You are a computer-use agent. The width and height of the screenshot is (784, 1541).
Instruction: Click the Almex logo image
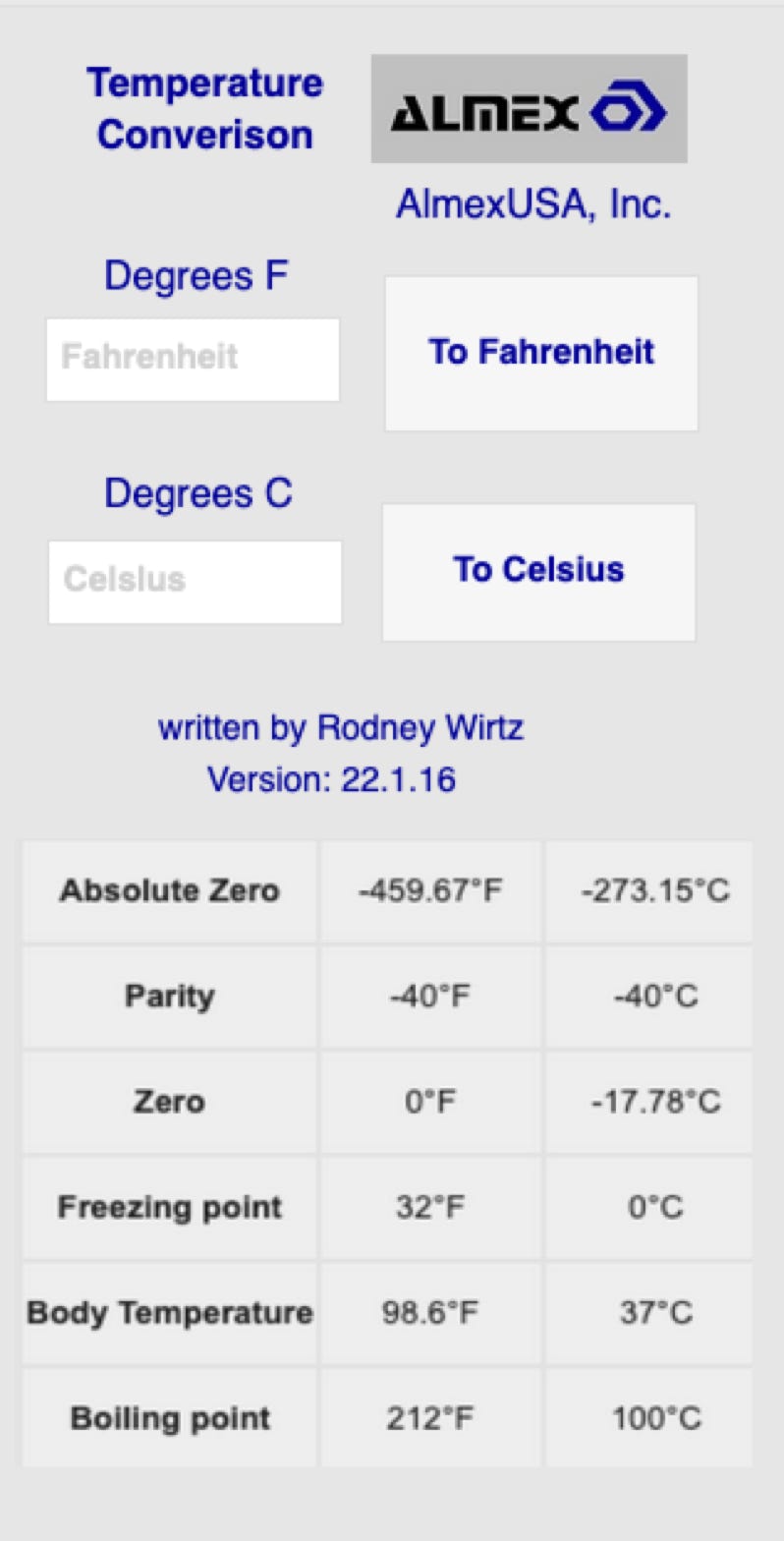pos(529,108)
